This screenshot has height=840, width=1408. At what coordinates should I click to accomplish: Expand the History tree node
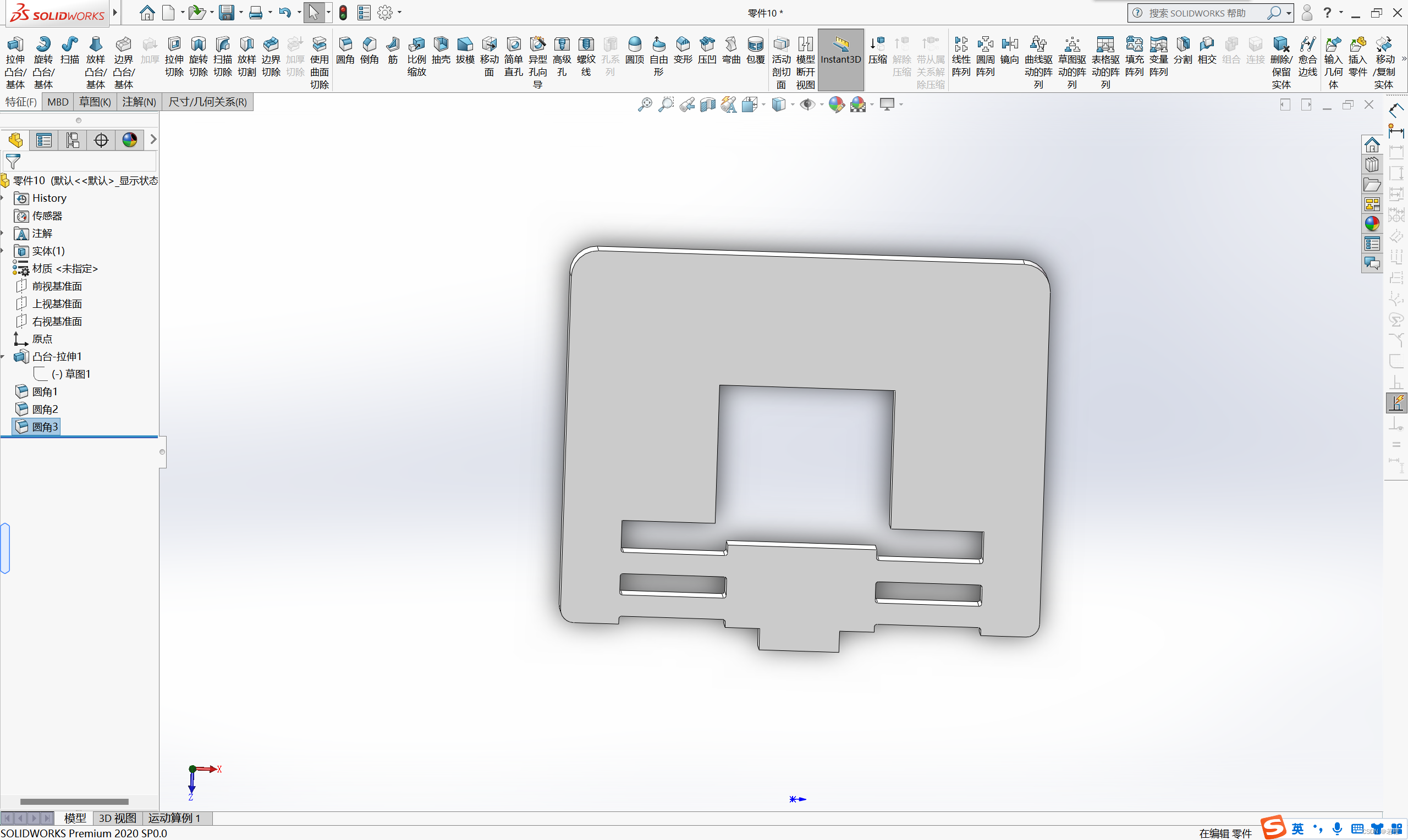tap(3, 198)
